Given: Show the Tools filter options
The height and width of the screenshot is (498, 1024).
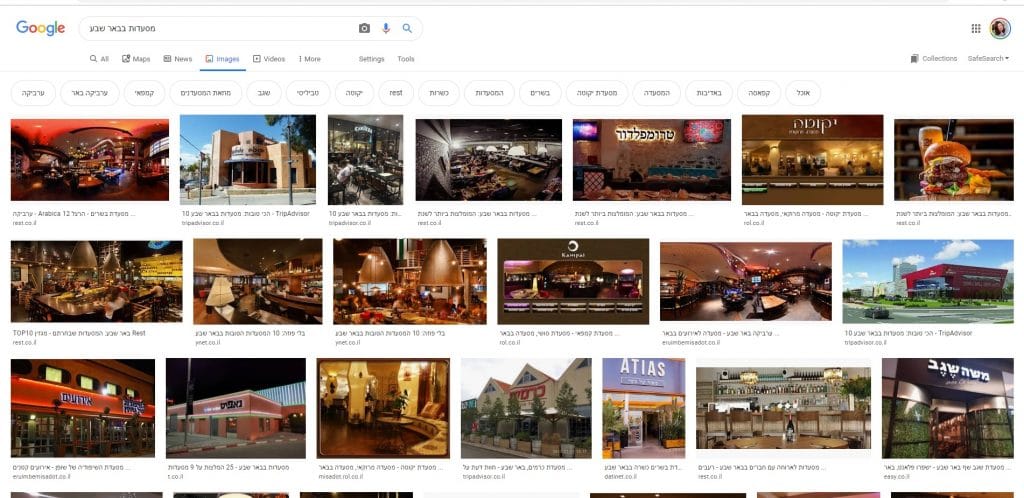Looking at the screenshot, I should [405, 59].
